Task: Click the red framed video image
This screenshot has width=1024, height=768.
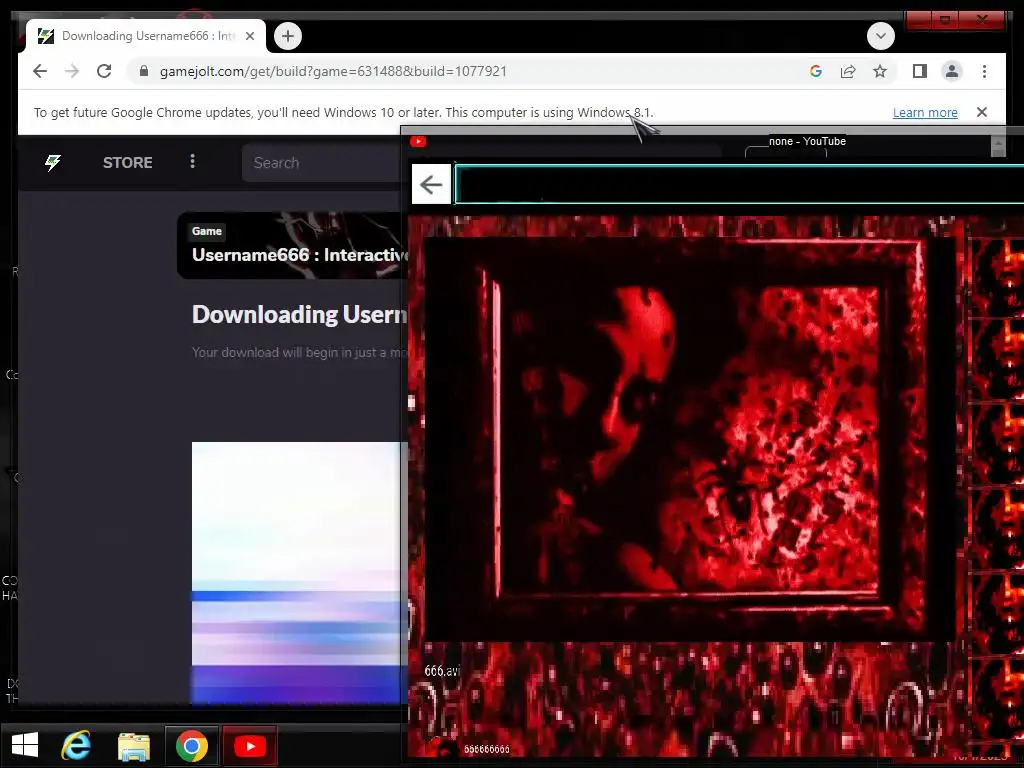Action: (x=688, y=439)
